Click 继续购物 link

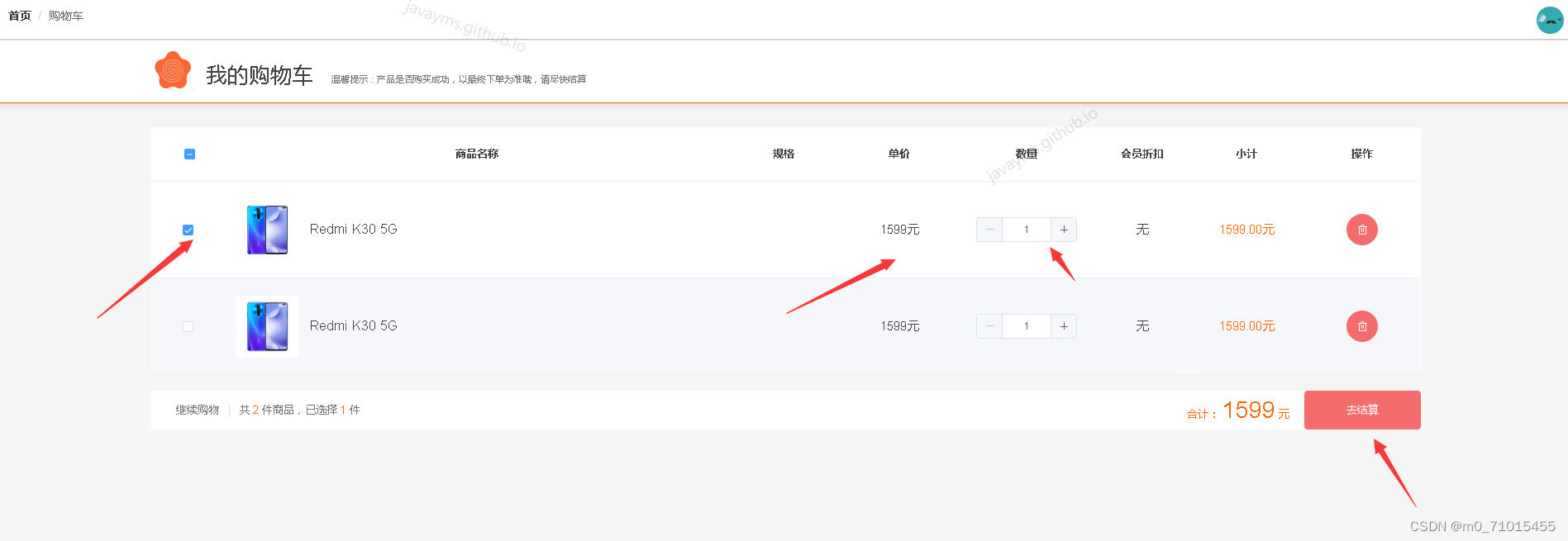coord(197,410)
